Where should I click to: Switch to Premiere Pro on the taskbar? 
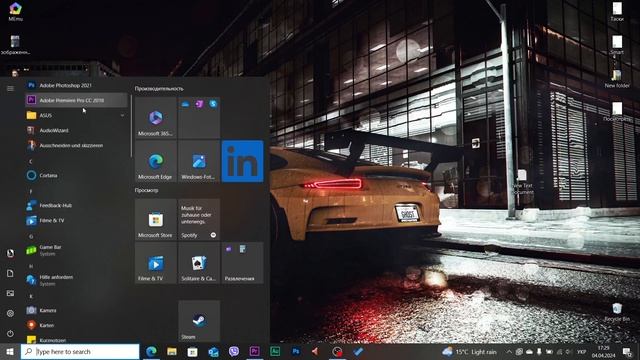[255, 351]
